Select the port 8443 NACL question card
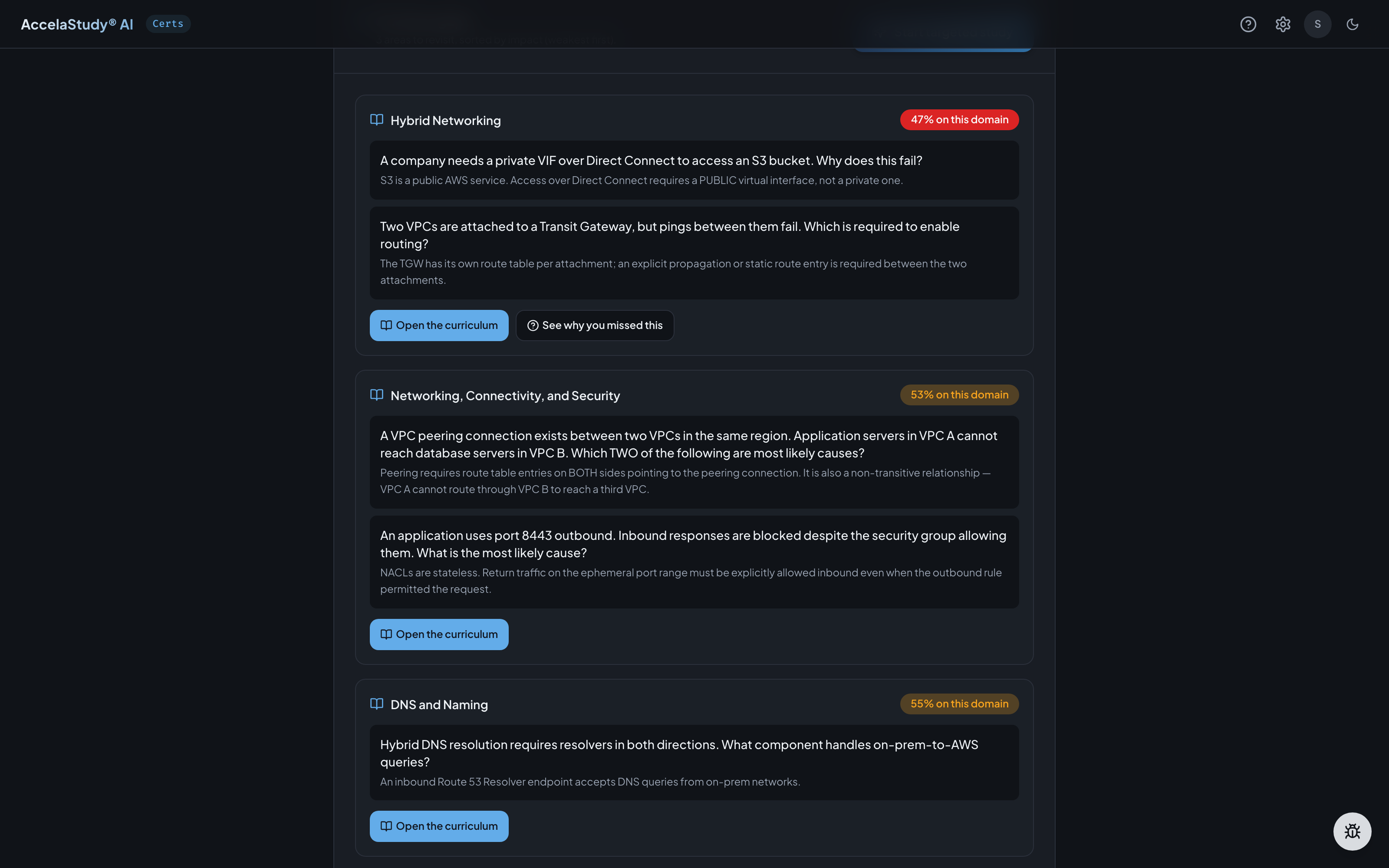Viewport: 1389px width, 868px height. tap(694, 562)
